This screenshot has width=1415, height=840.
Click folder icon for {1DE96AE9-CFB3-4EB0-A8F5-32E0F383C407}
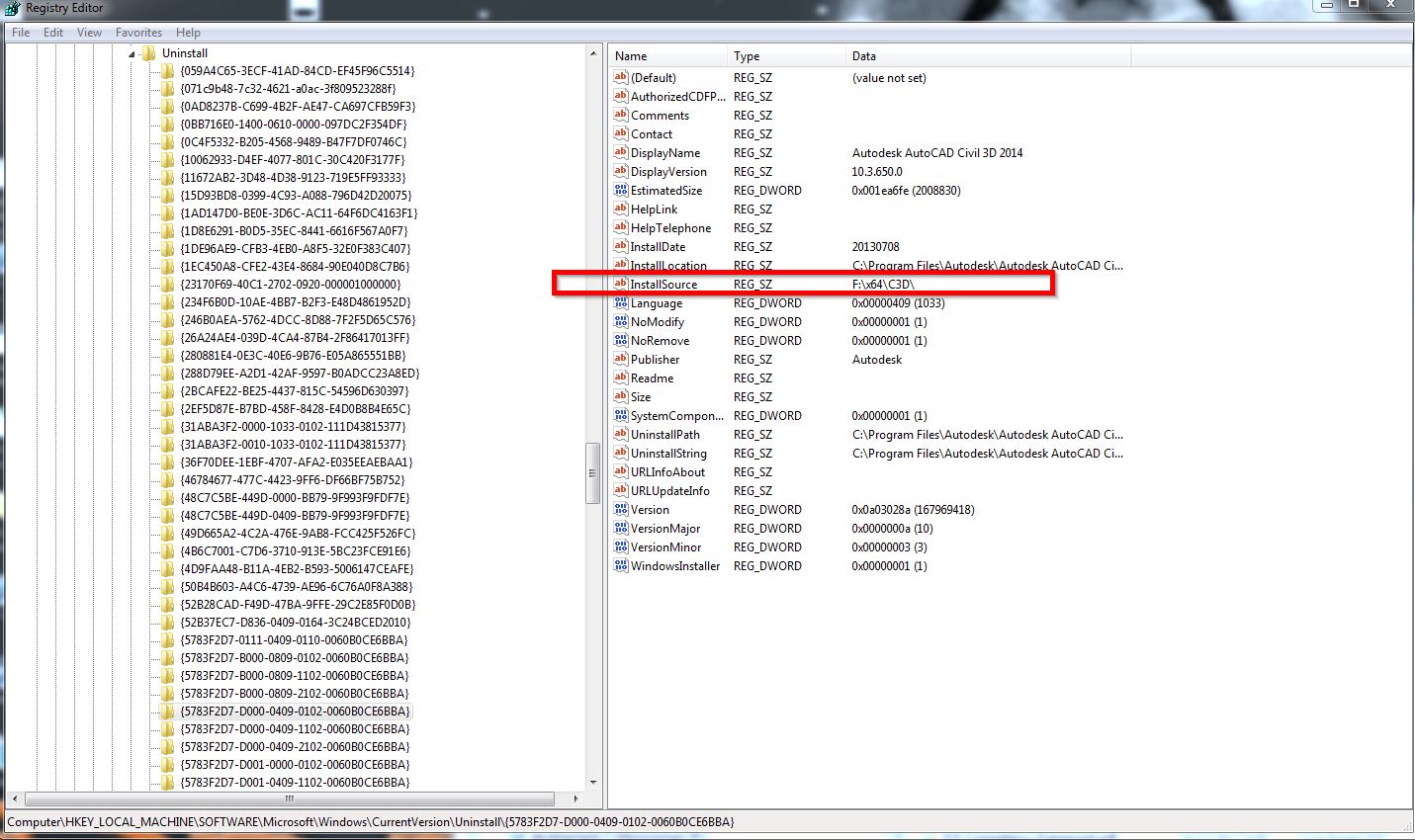coord(167,249)
